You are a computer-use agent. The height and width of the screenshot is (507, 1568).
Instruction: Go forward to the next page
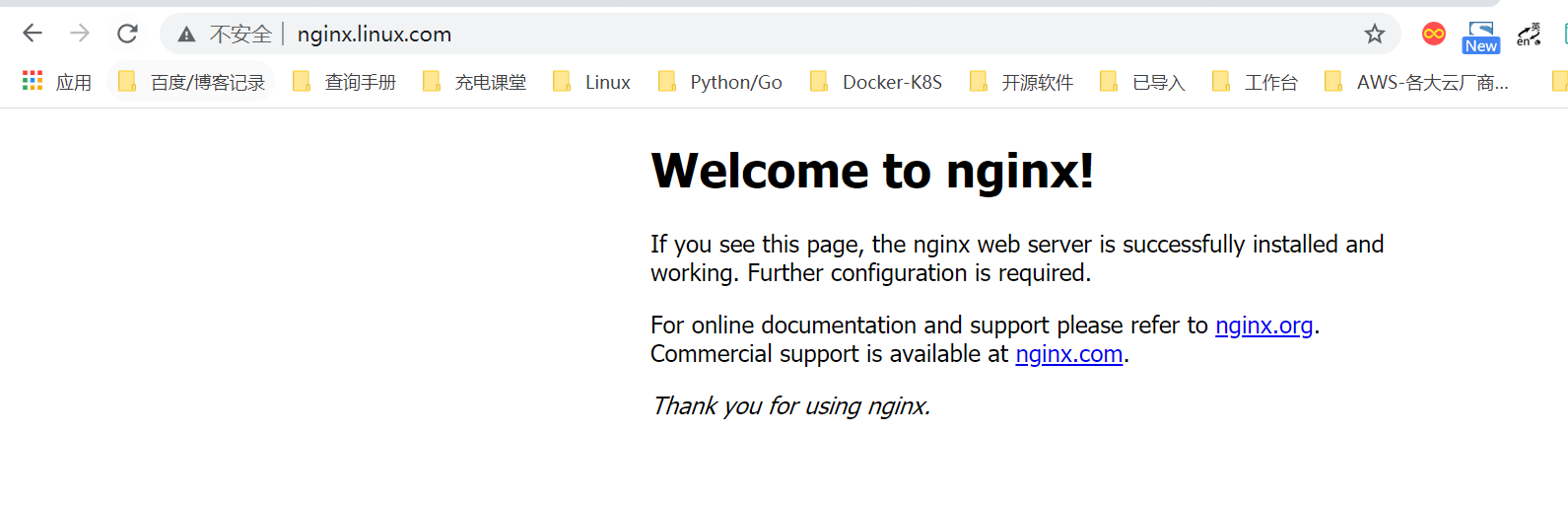tap(80, 34)
